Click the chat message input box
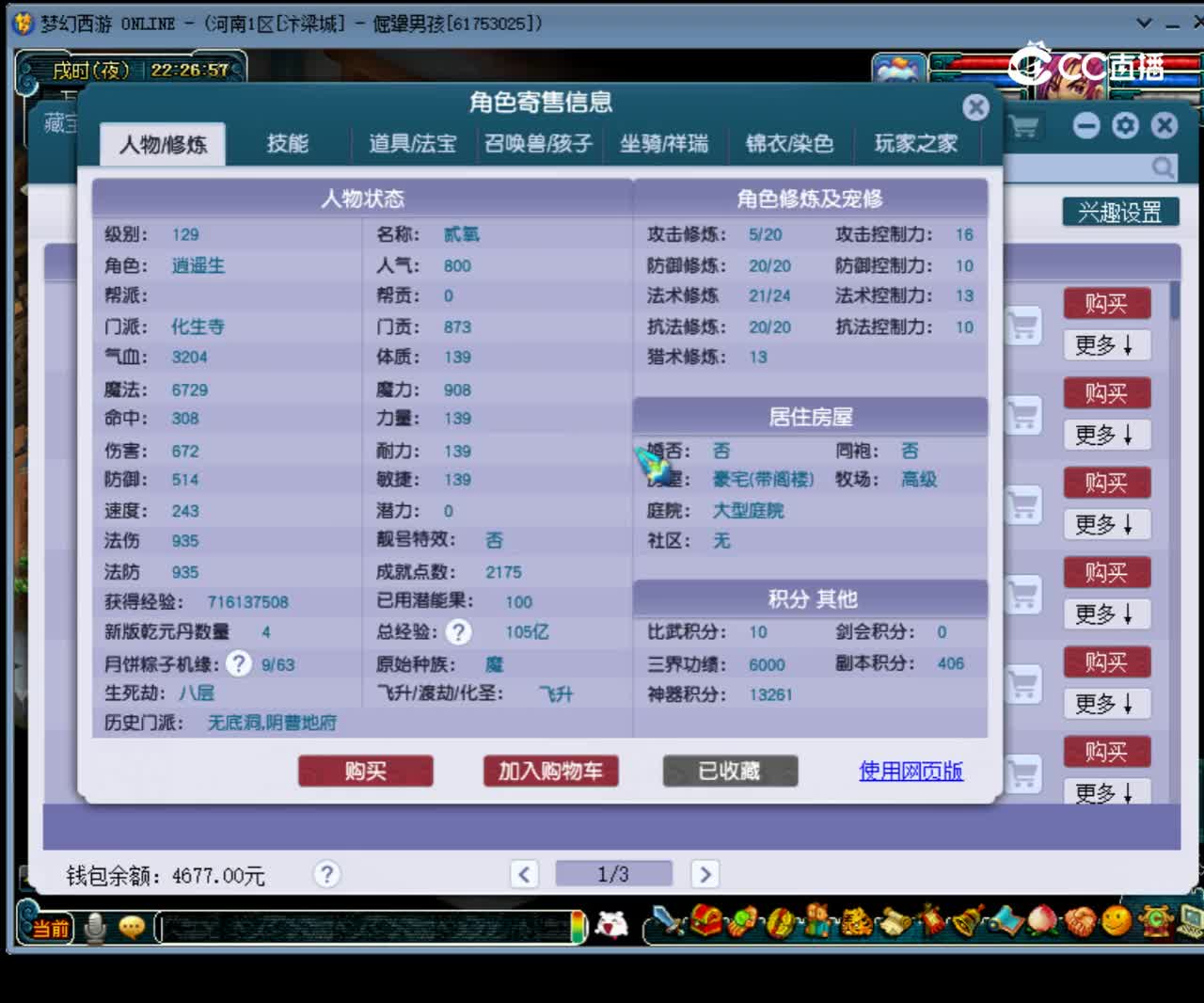Screen dimensions: 1204x1003 pyautogui.click(x=365, y=928)
